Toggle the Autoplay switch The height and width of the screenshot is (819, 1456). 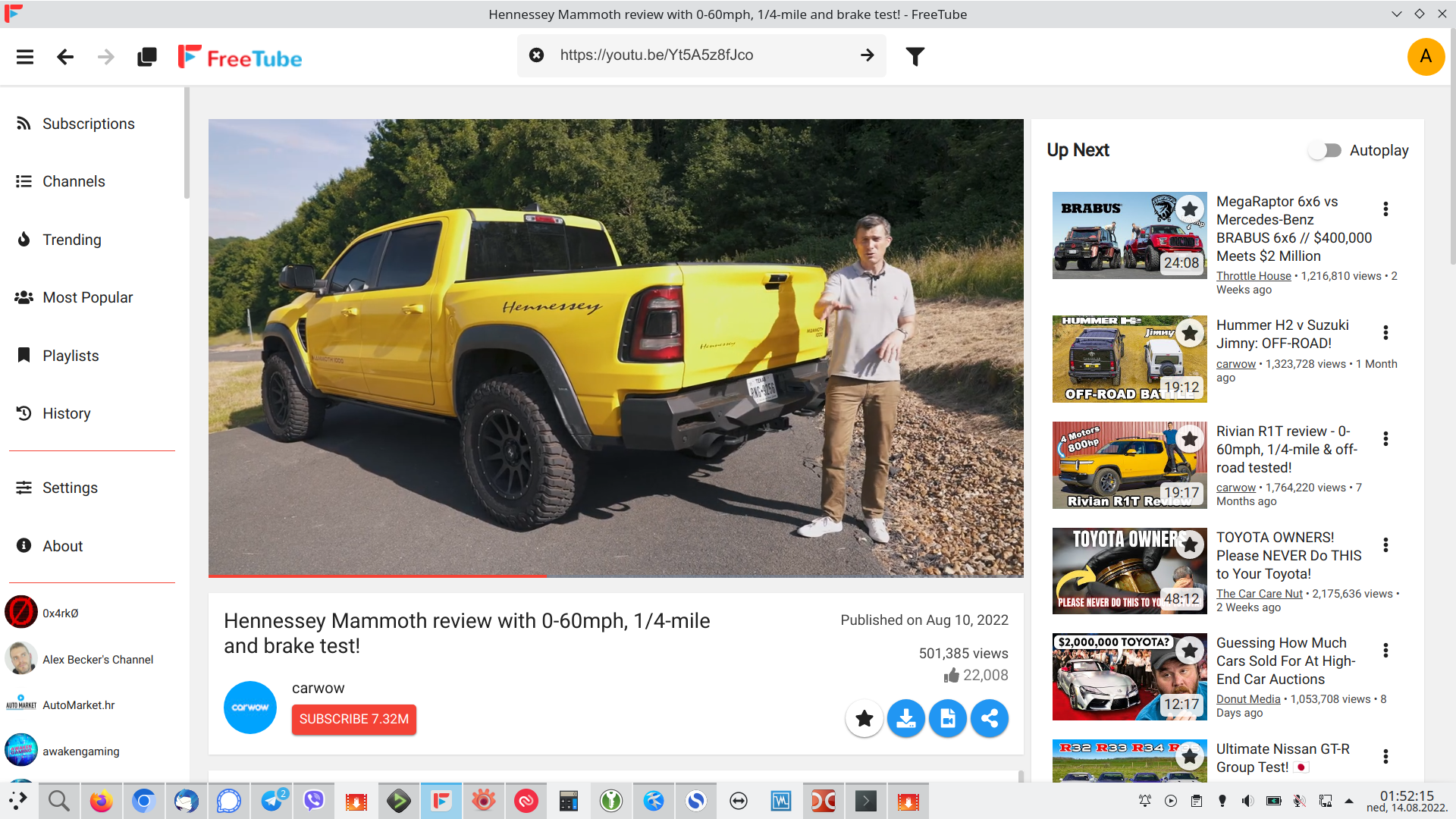coord(1325,150)
